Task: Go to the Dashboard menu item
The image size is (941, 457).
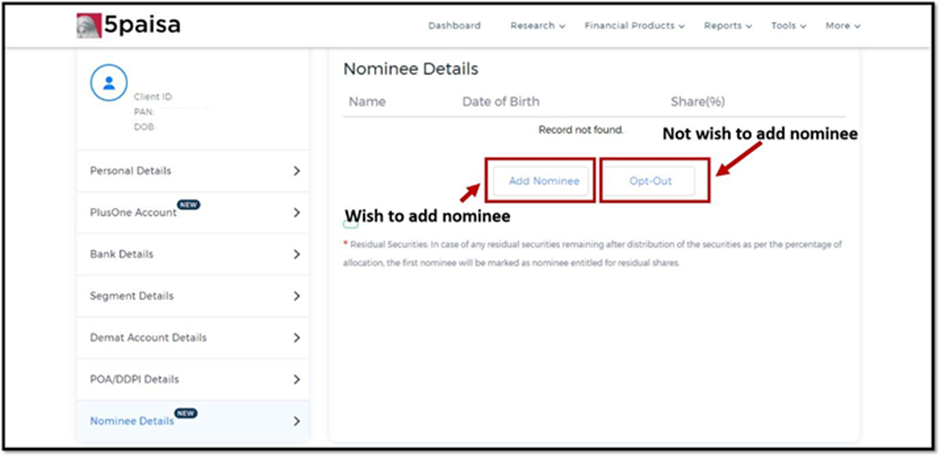Action: tap(454, 26)
